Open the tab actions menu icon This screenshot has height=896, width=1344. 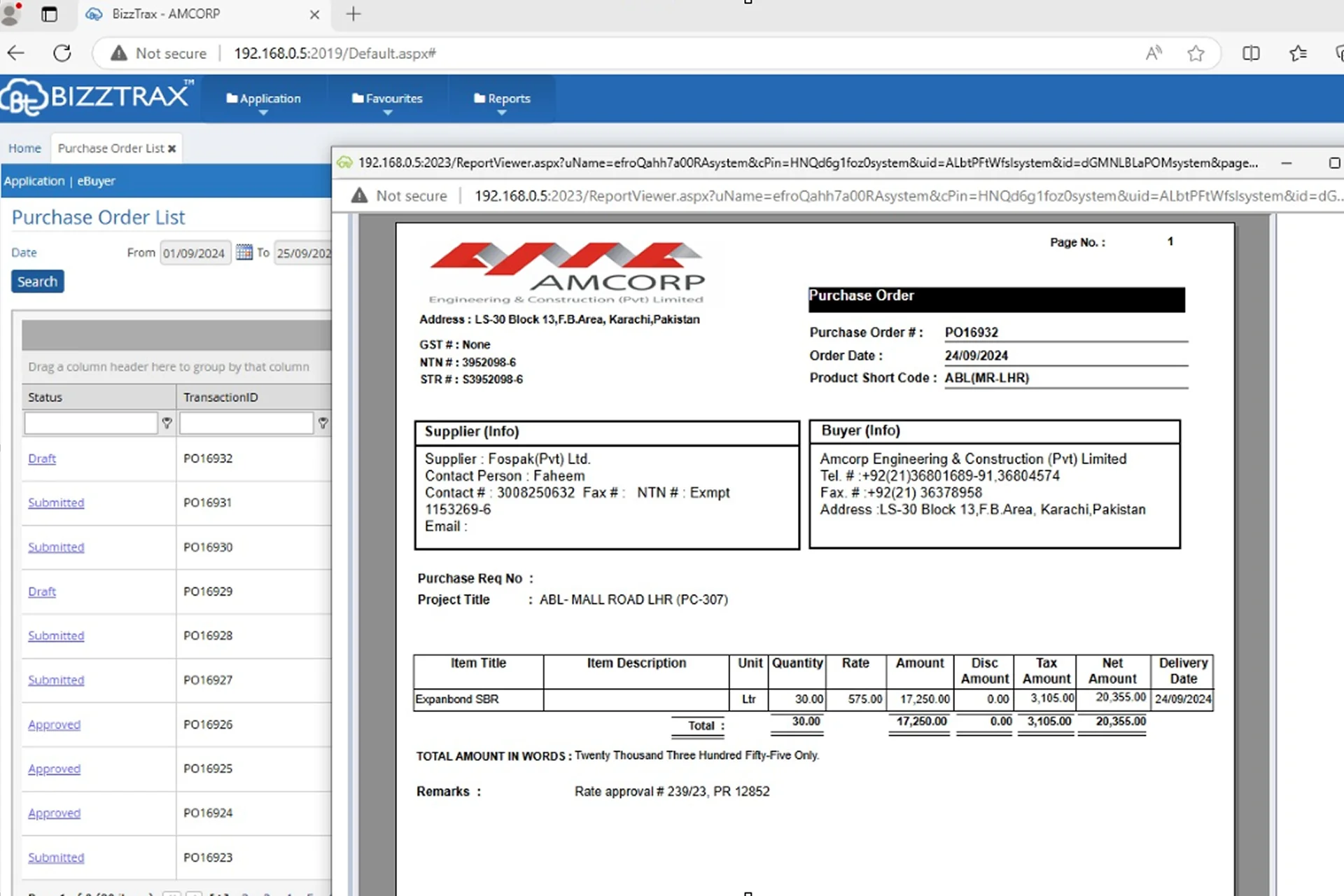(x=49, y=14)
